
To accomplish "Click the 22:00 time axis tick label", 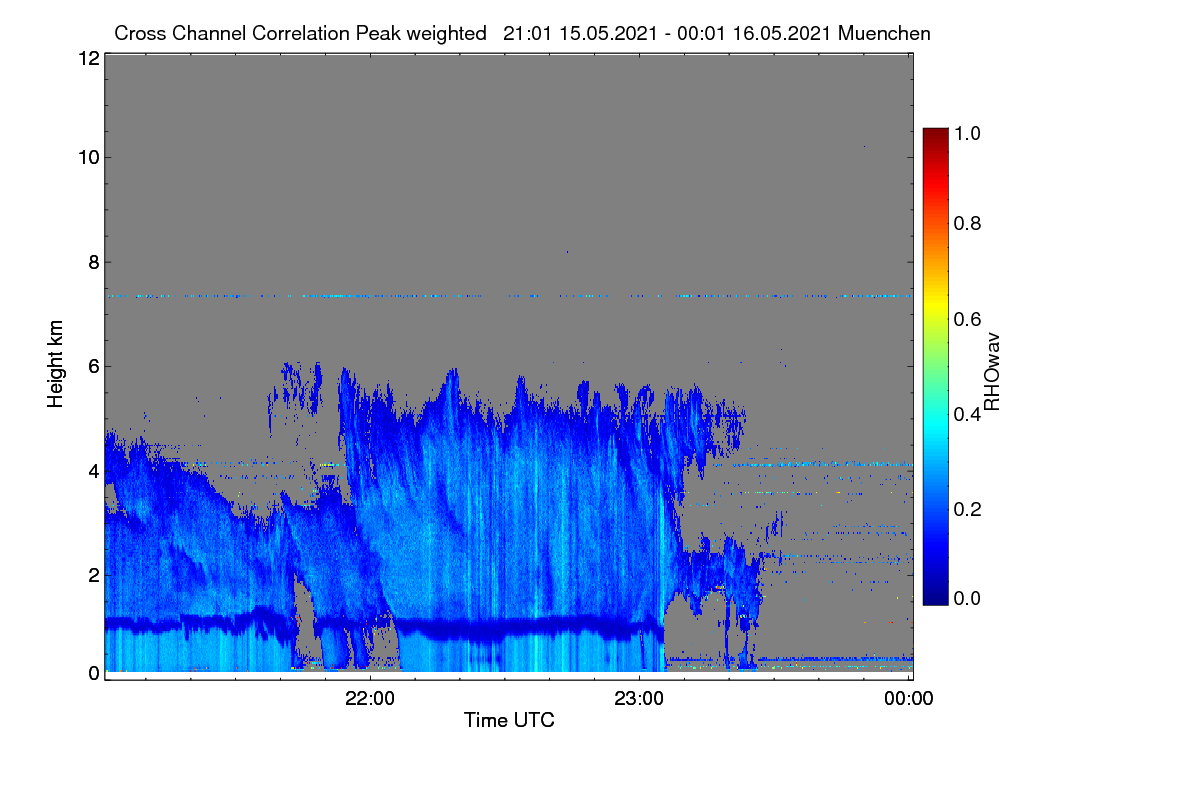I will tap(370, 699).
